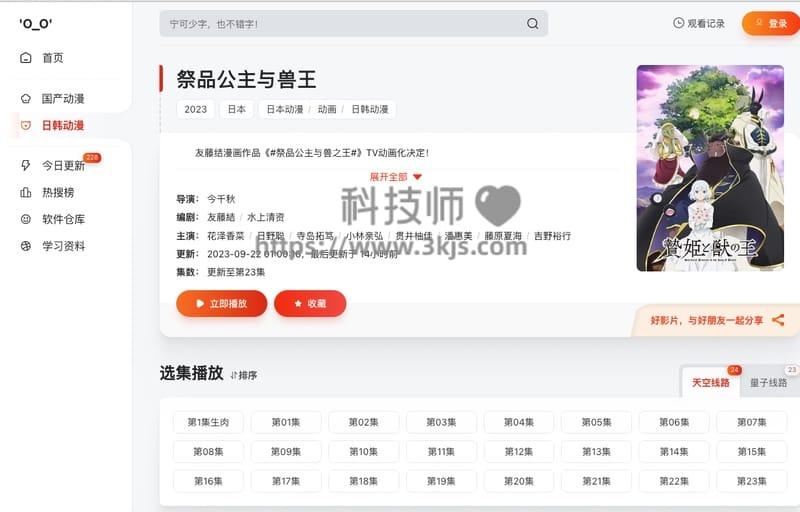
Task: Click the globe icon beside 学习资料
Action: (26, 246)
